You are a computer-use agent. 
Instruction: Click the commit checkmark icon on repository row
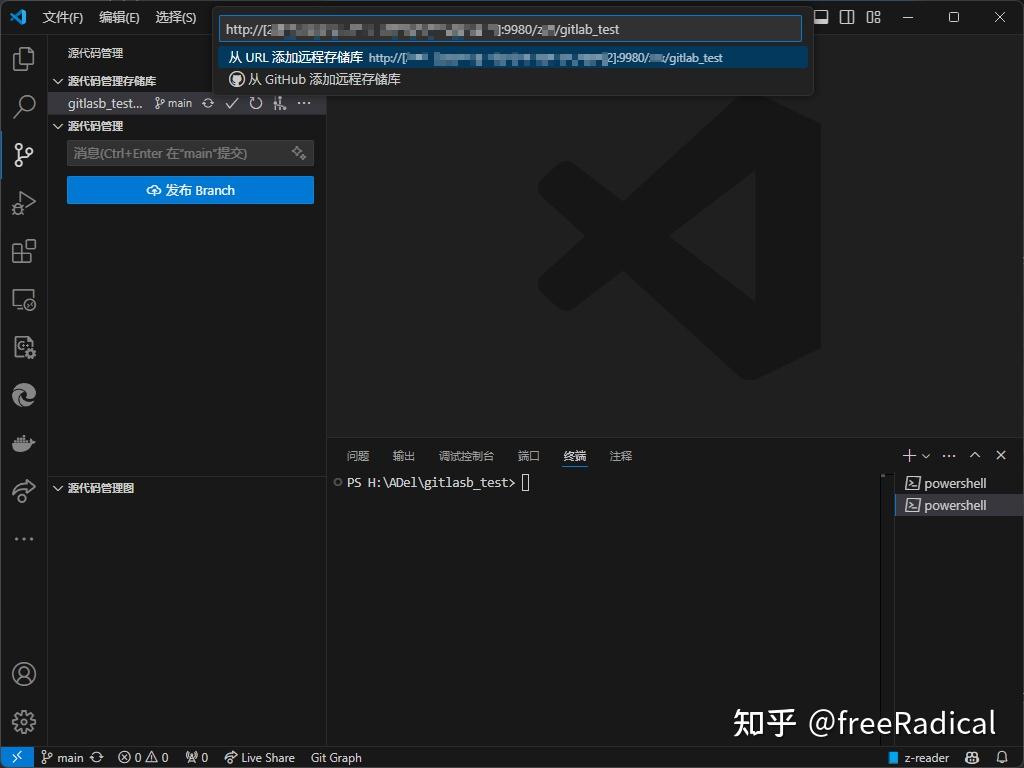pos(232,102)
